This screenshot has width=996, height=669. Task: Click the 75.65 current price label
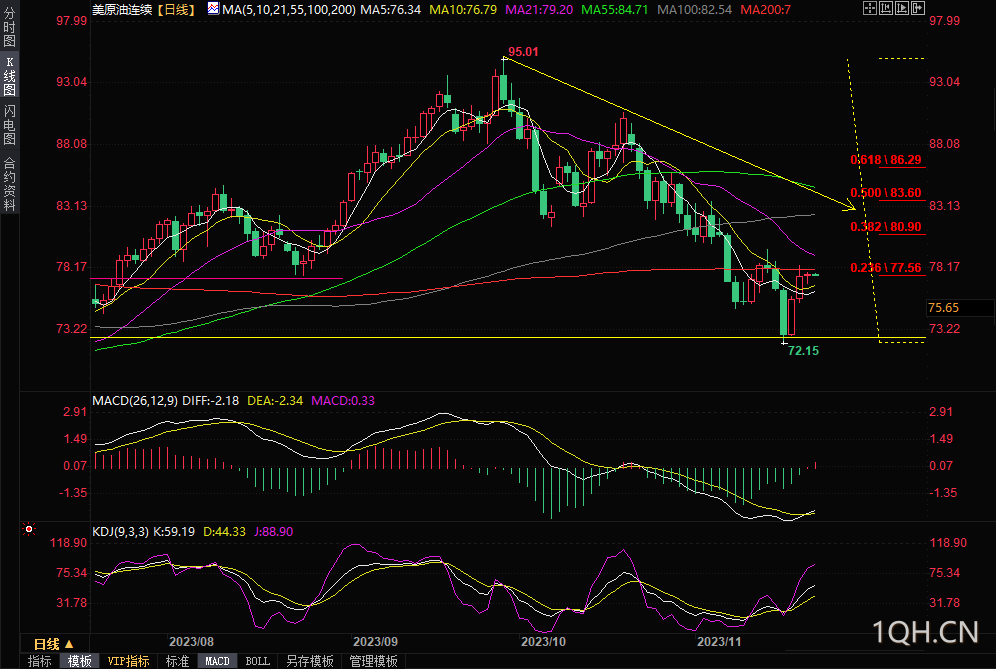click(x=943, y=308)
